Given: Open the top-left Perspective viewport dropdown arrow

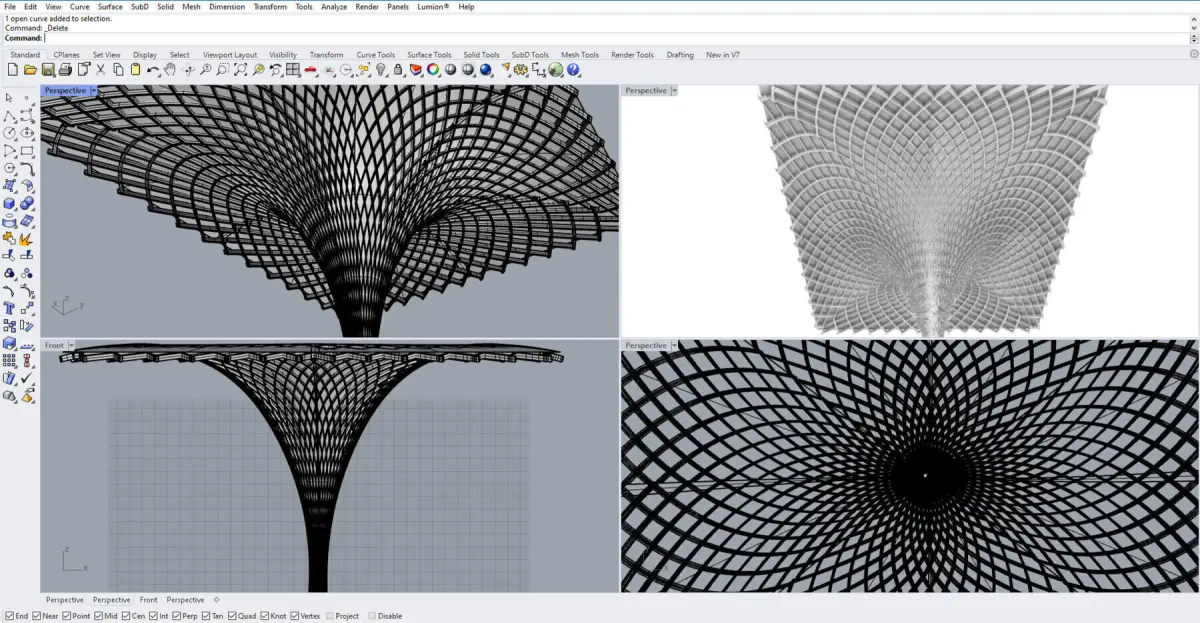Looking at the screenshot, I should point(94,91).
